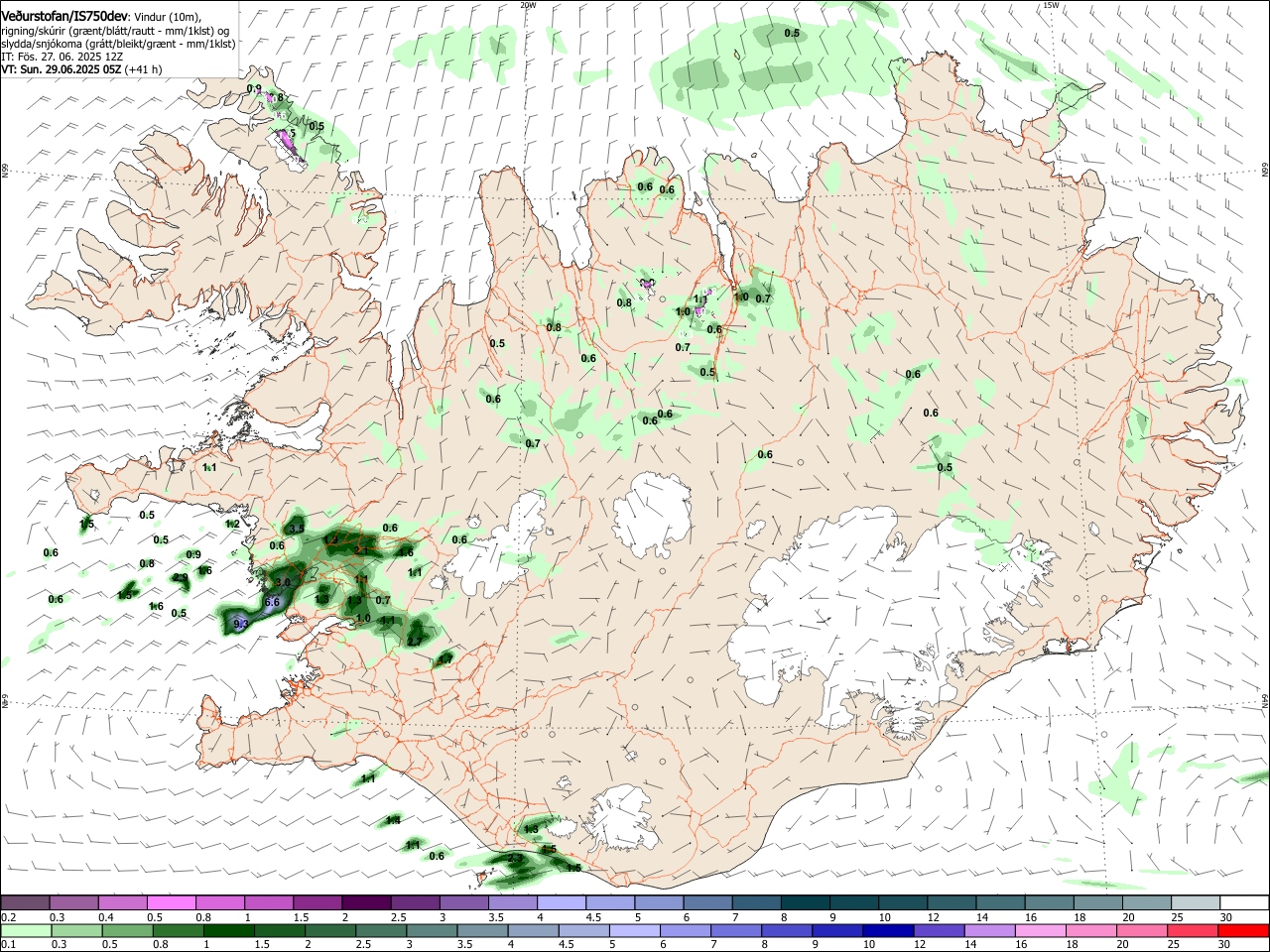The width and height of the screenshot is (1270, 952).
Task: Click the "3.0" precipitation value on the map
Action: pyautogui.click(x=283, y=582)
